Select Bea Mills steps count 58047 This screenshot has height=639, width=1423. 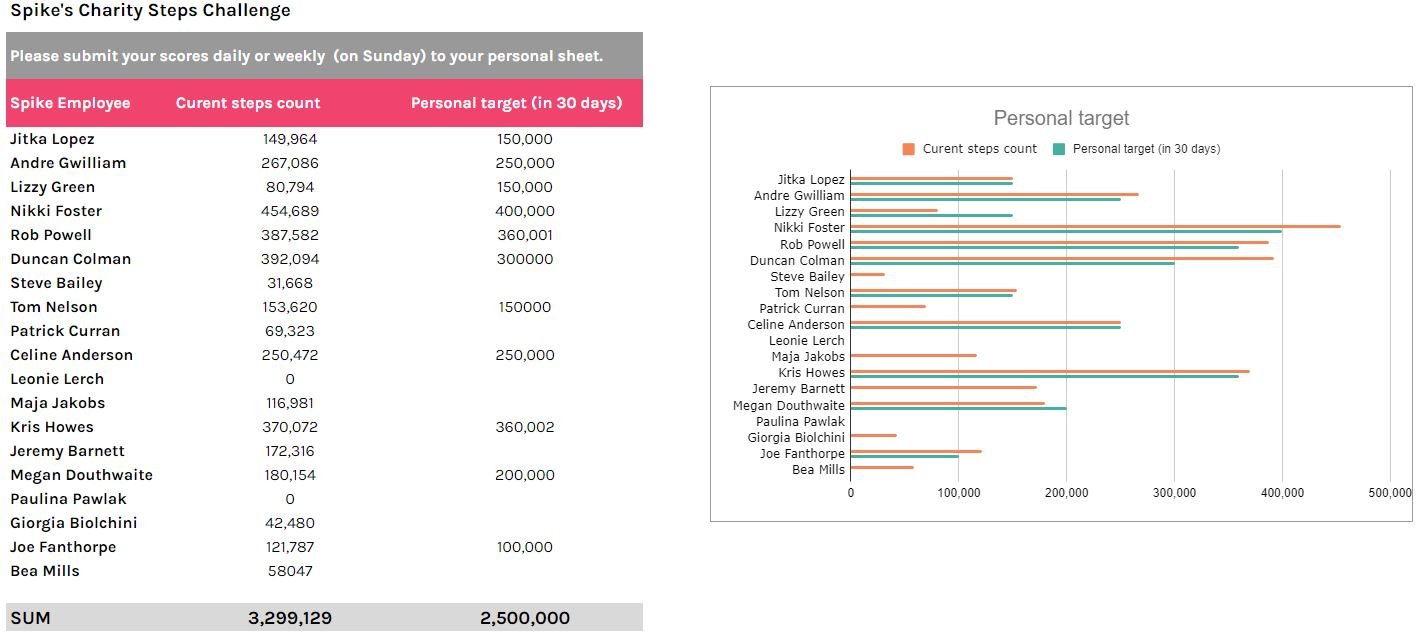(290, 571)
